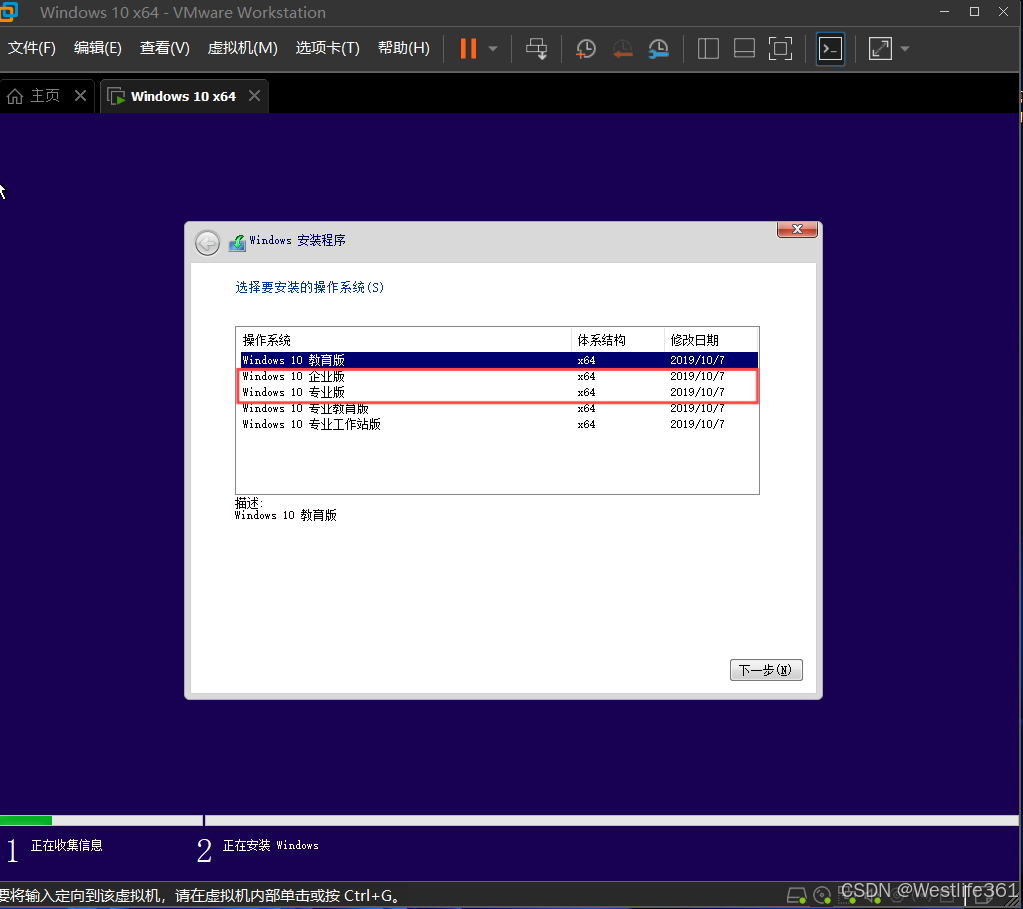Viewport: 1023px width, 909px height.
Task: Click the hard disk status icon
Action: (796, 895)
